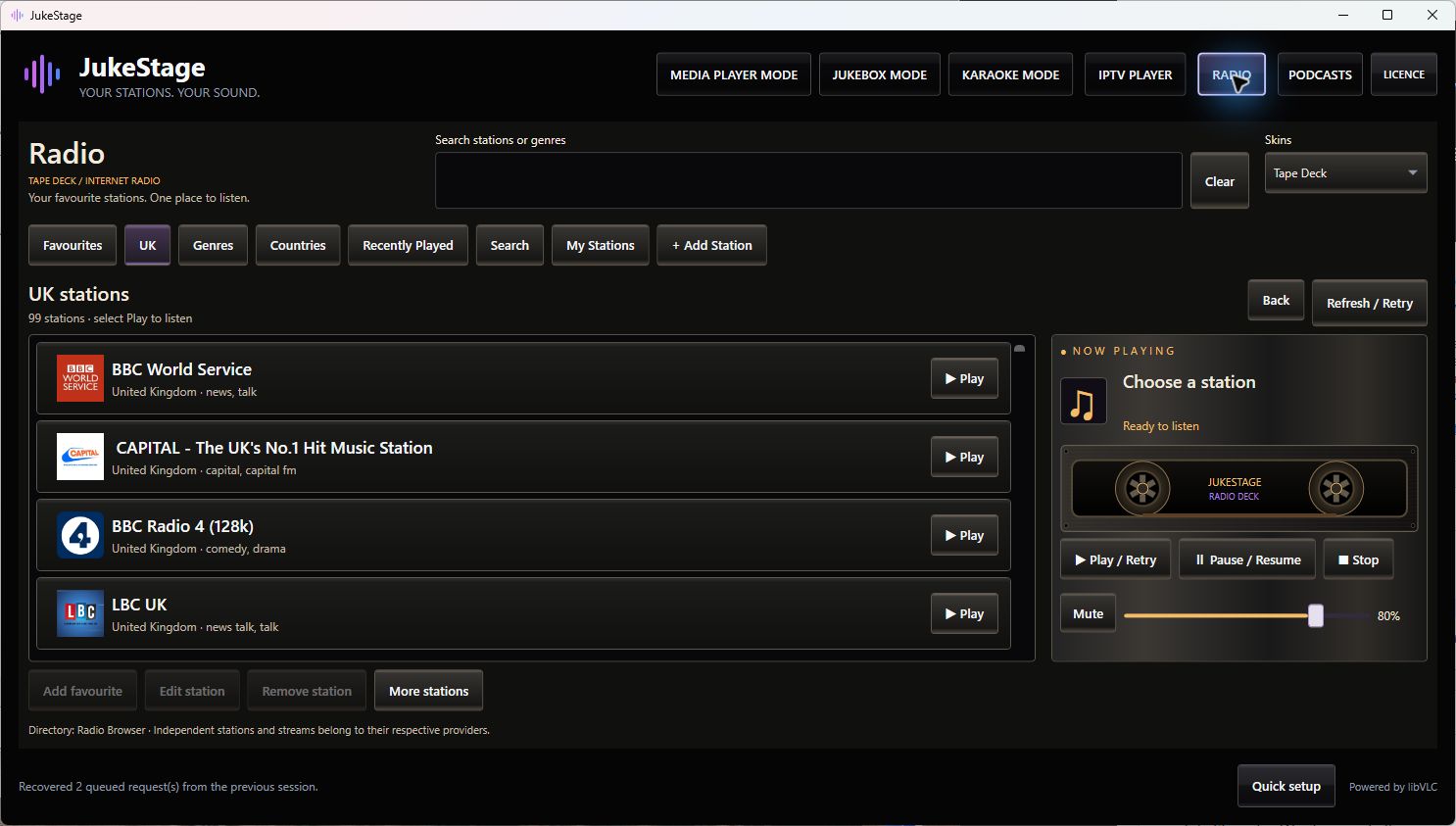This screenshot has height=826, width=1456.
Task: Click the JukeStage waveform logo icon
Action: pyautogui.click(x=42, y=74)
